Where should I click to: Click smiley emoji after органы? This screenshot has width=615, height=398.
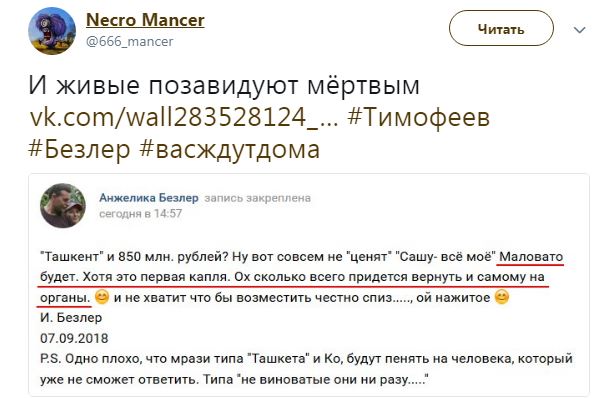pyautogui.click(x=102, y=297)
